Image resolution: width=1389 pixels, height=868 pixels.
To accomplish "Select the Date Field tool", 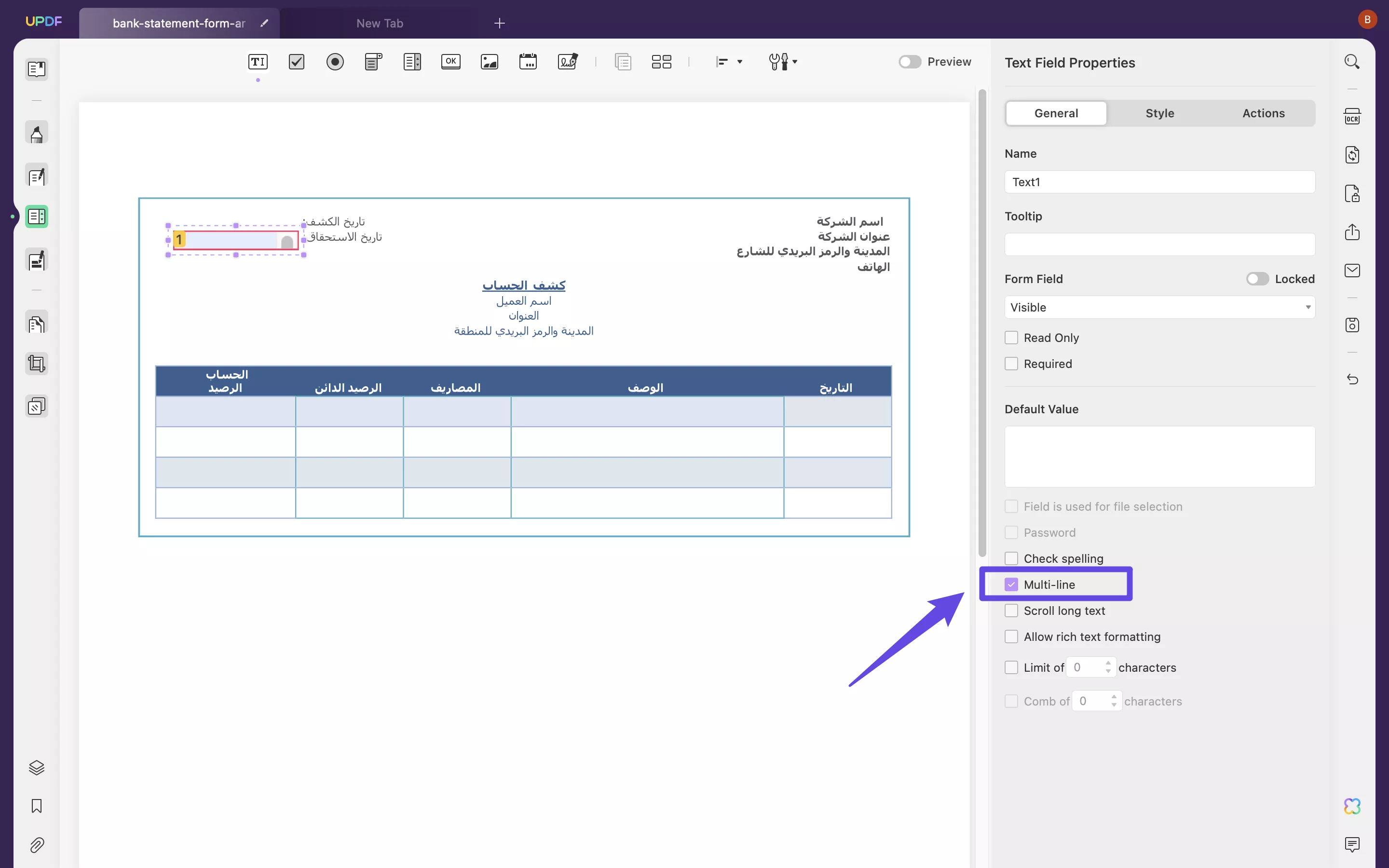I will pyautogui.click(x=528, y=61).
